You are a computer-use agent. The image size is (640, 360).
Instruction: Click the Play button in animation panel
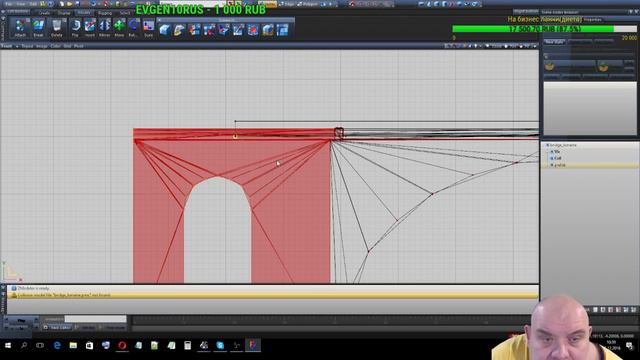[x=21, y=320]
